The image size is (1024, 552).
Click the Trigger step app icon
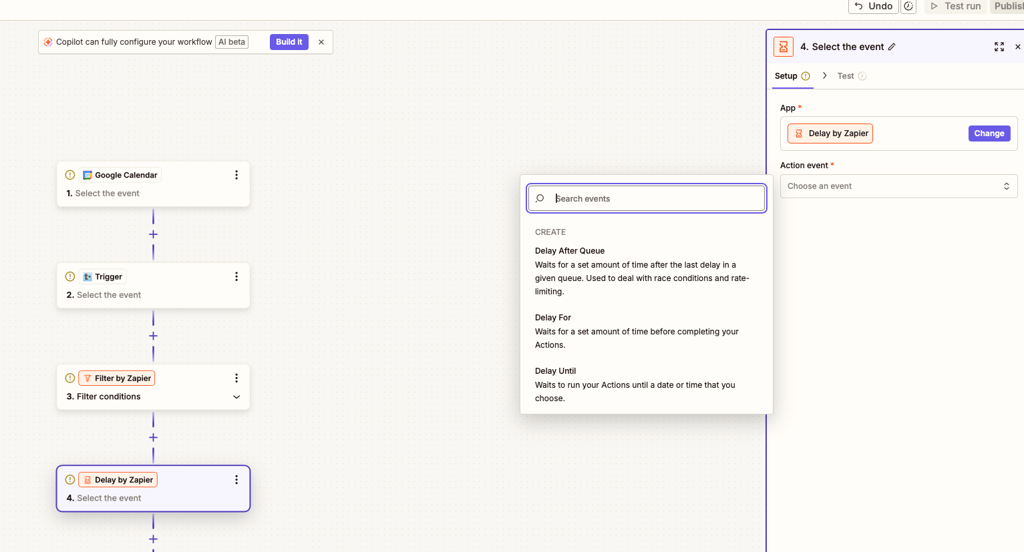pyautogui.click(x=87, y=276)
